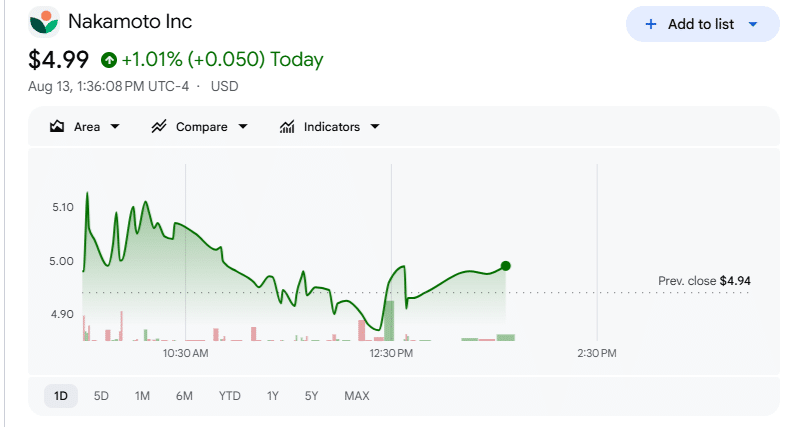This screenshot has height=427, width=800.
Task: Switch to the 1Y time range
Action: (x=273, y=396)
